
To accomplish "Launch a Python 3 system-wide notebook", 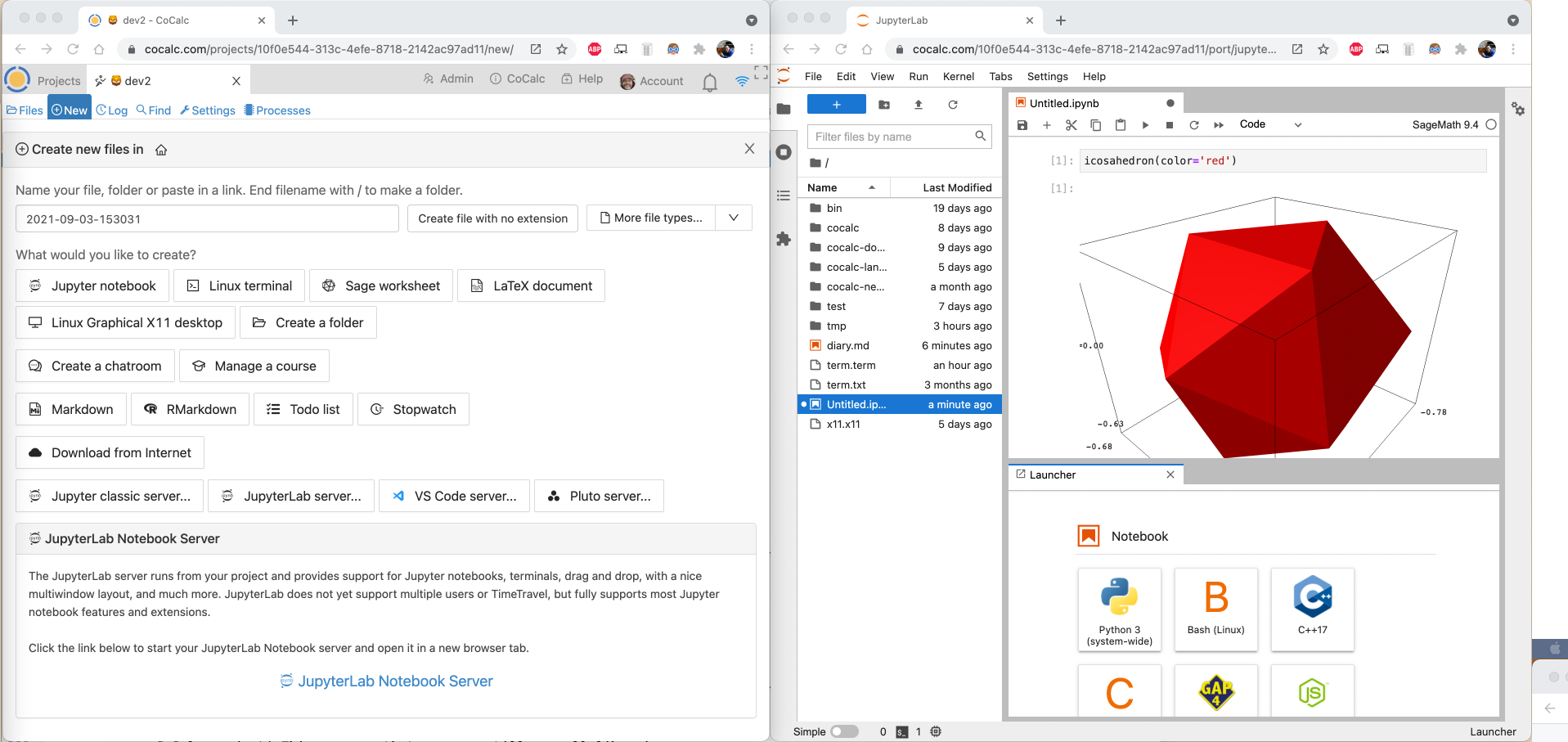I will pyautogui.click(x=1119, y=609).
